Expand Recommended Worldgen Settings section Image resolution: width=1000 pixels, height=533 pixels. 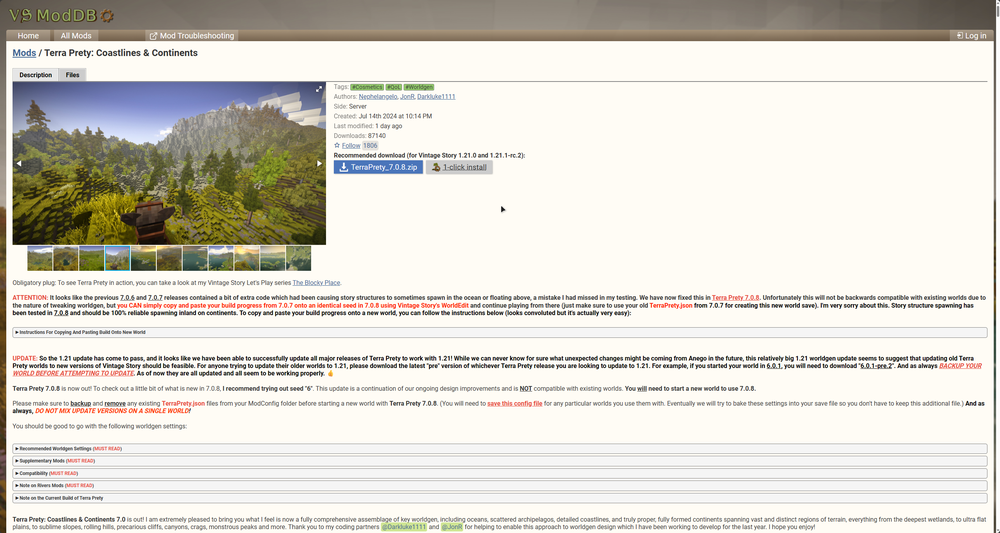click(x=500, y=448)
